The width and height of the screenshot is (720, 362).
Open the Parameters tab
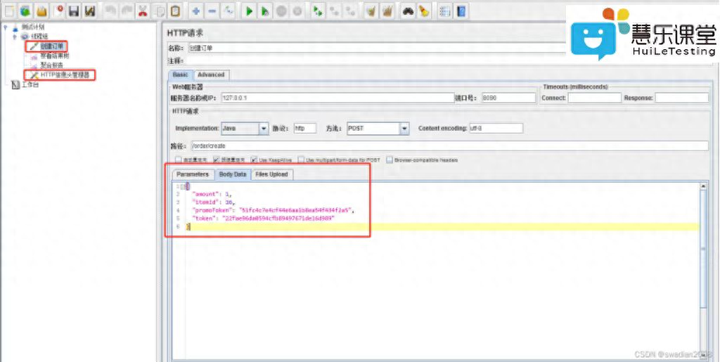point(193,175)
